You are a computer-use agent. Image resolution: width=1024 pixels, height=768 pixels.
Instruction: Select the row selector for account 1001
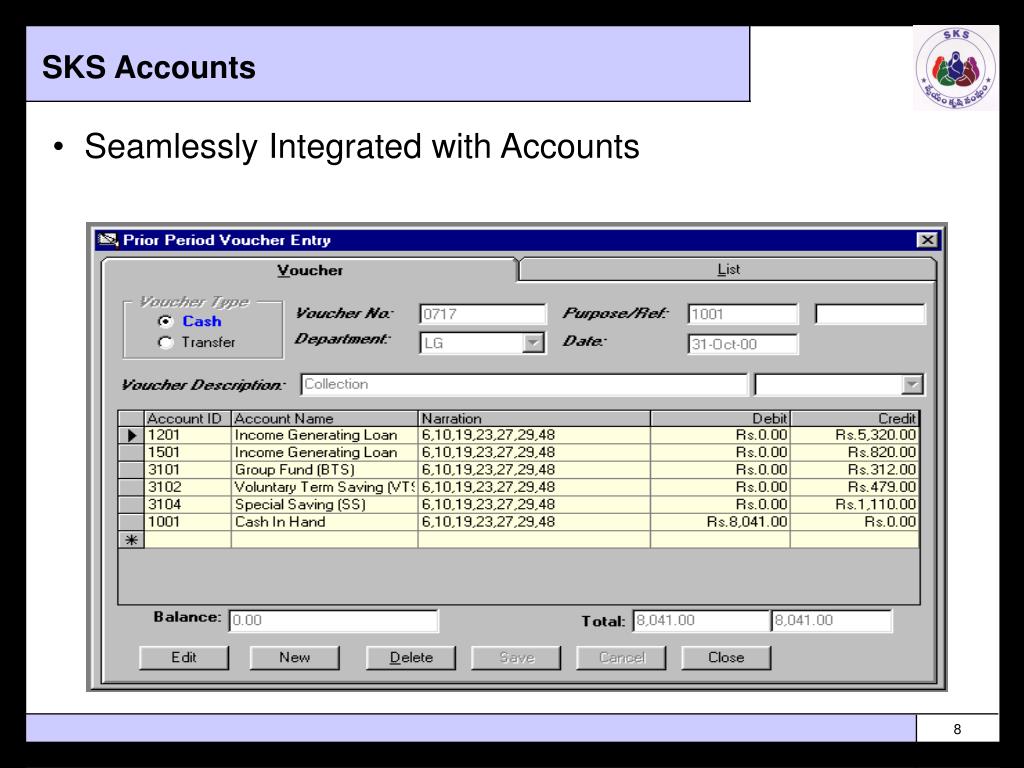click(x=131, y=522)
